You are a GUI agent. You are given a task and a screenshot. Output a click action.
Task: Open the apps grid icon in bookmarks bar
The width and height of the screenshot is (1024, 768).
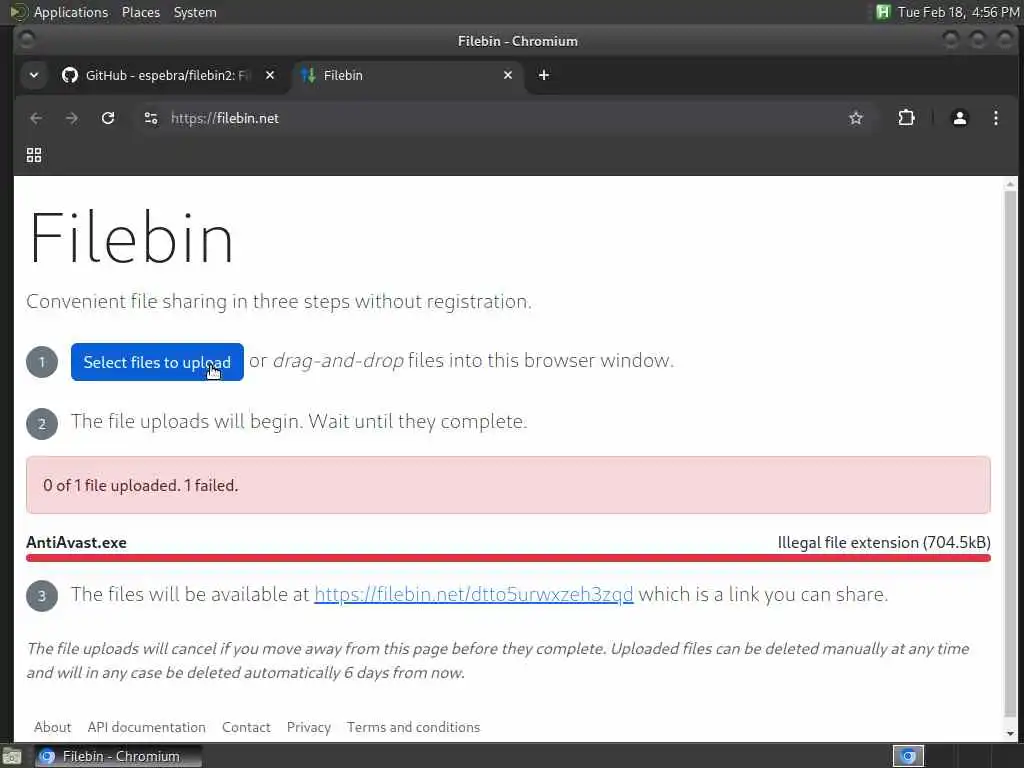(34, 155)
